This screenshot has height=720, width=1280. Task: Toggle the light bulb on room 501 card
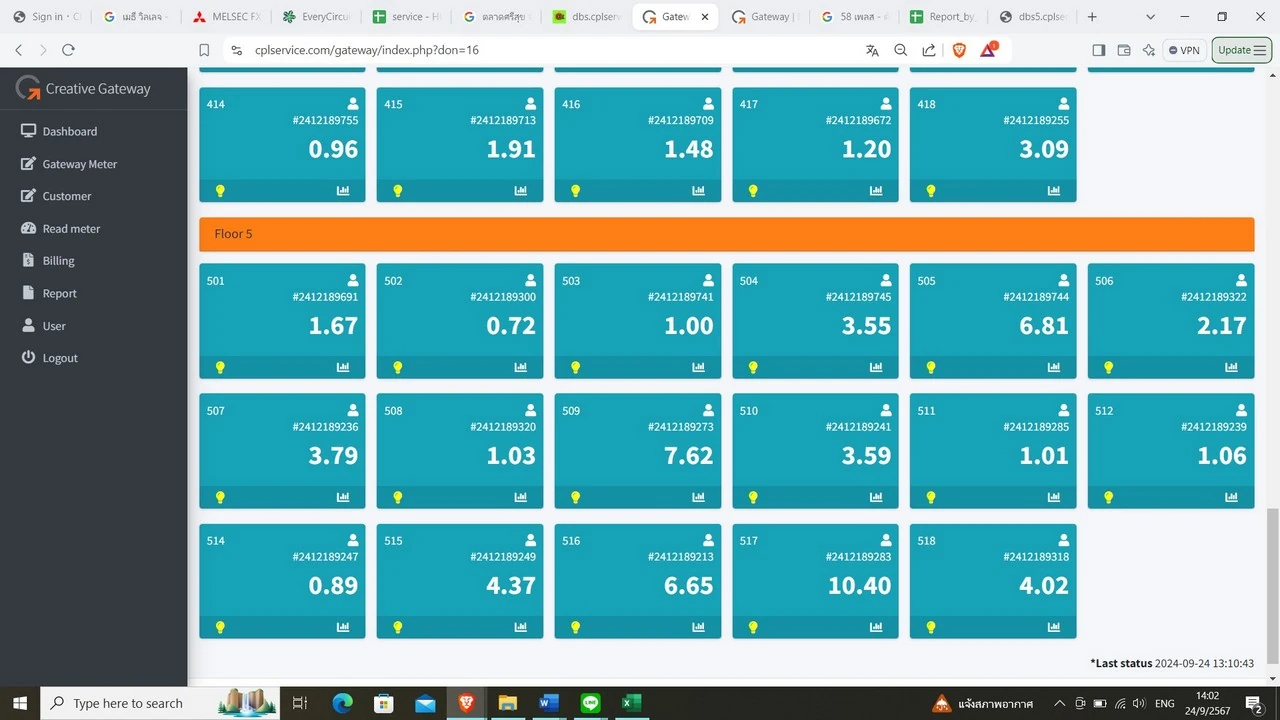click(x=220, y=367)
